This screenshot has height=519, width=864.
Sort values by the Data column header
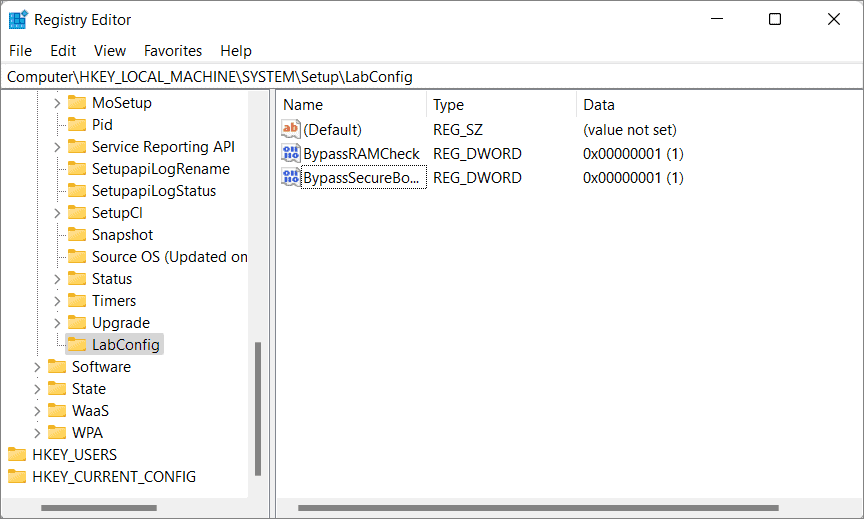click(719, 105)
